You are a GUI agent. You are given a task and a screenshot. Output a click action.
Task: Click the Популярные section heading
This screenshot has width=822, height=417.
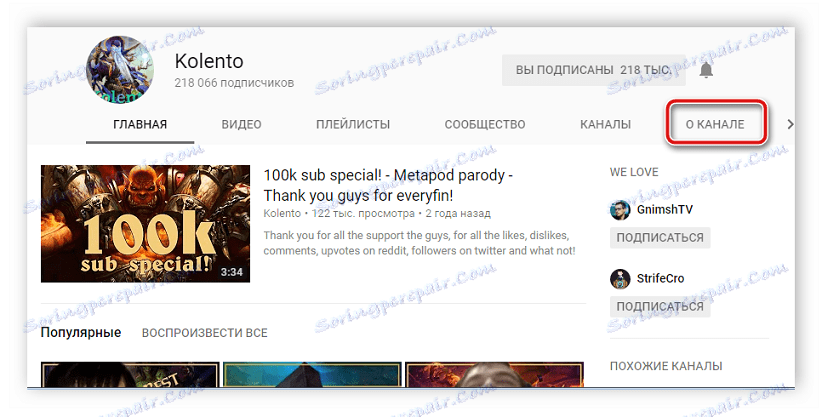81,333
